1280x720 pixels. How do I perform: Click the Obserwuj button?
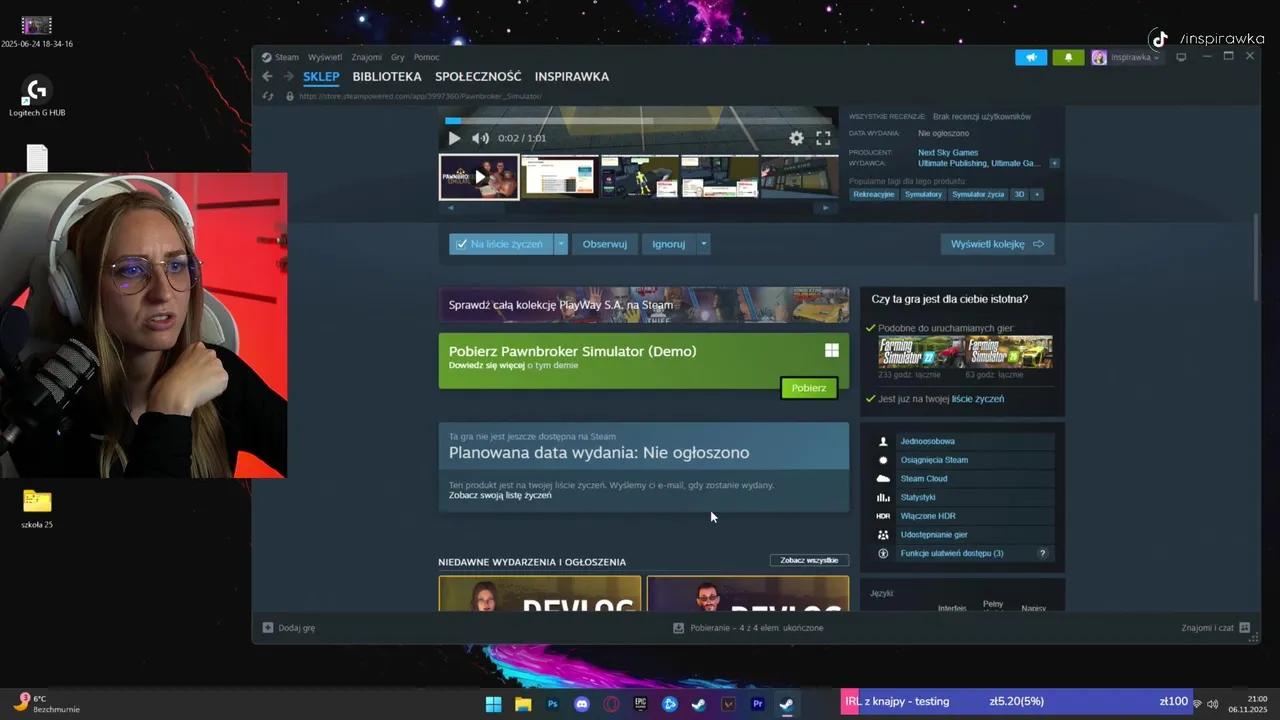tap(605, 244)
